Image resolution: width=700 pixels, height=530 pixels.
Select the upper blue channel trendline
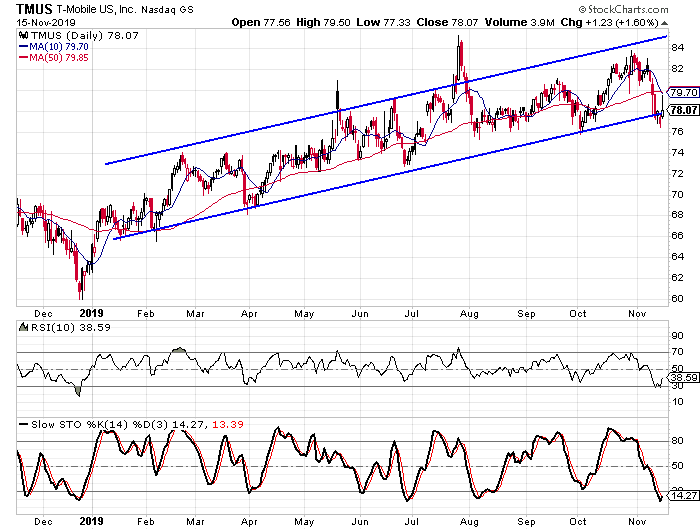(x=400, y=99)
